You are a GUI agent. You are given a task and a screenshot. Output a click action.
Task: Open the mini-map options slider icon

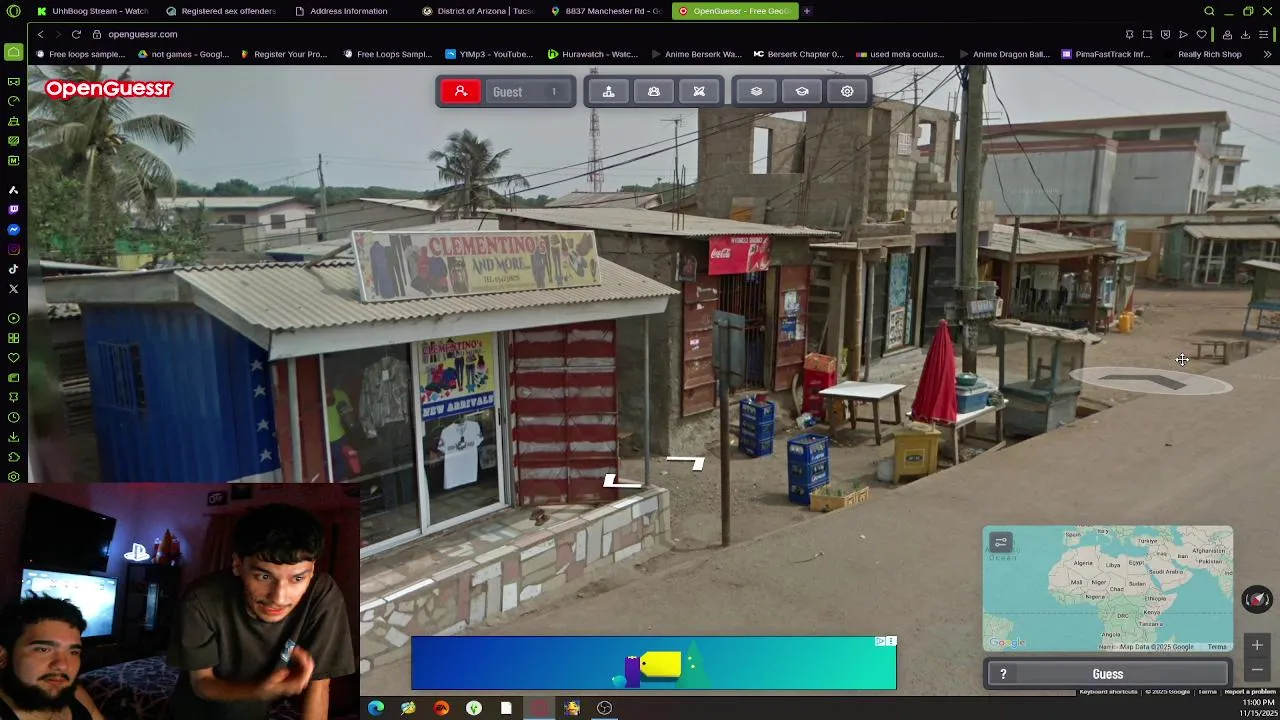tap(1001, 542)
